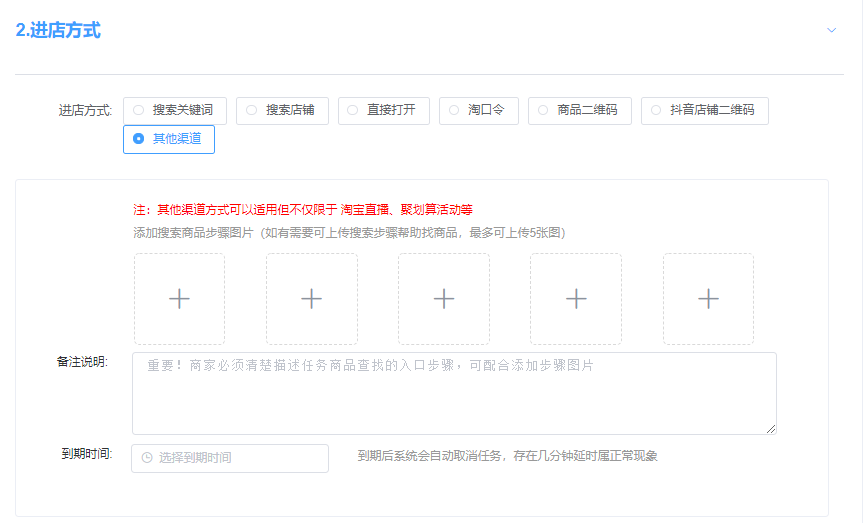Screen dimensions: 863x523
Task: Collapse the 2.进店方式 section chevron
Action: click(831, 30)
